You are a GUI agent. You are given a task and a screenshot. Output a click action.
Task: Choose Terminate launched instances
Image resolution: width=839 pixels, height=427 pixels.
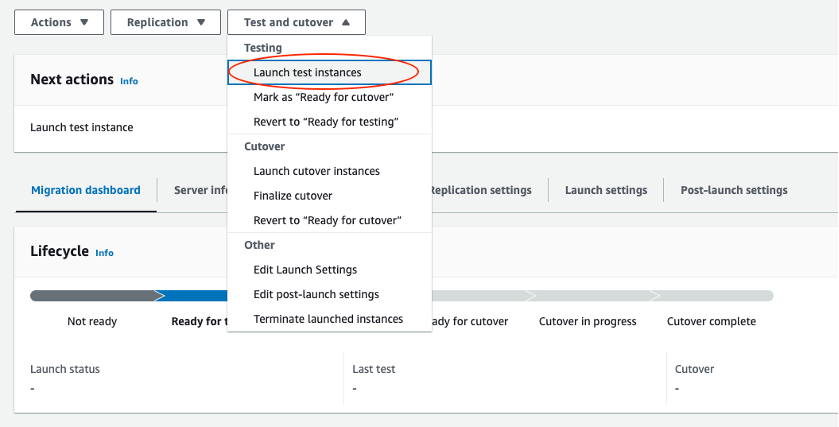click(328, 319)
